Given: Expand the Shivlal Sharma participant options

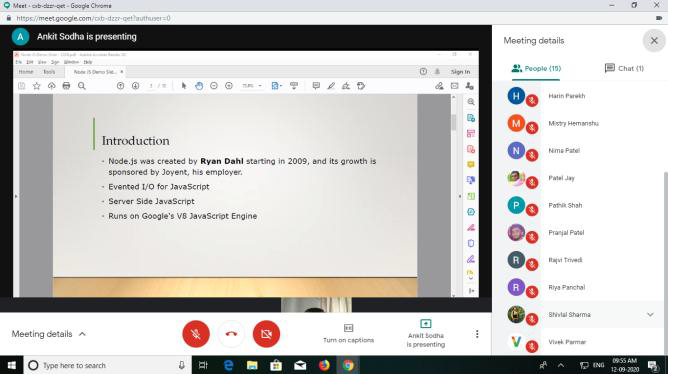Looking at the screenshot, I should point(650,314).
